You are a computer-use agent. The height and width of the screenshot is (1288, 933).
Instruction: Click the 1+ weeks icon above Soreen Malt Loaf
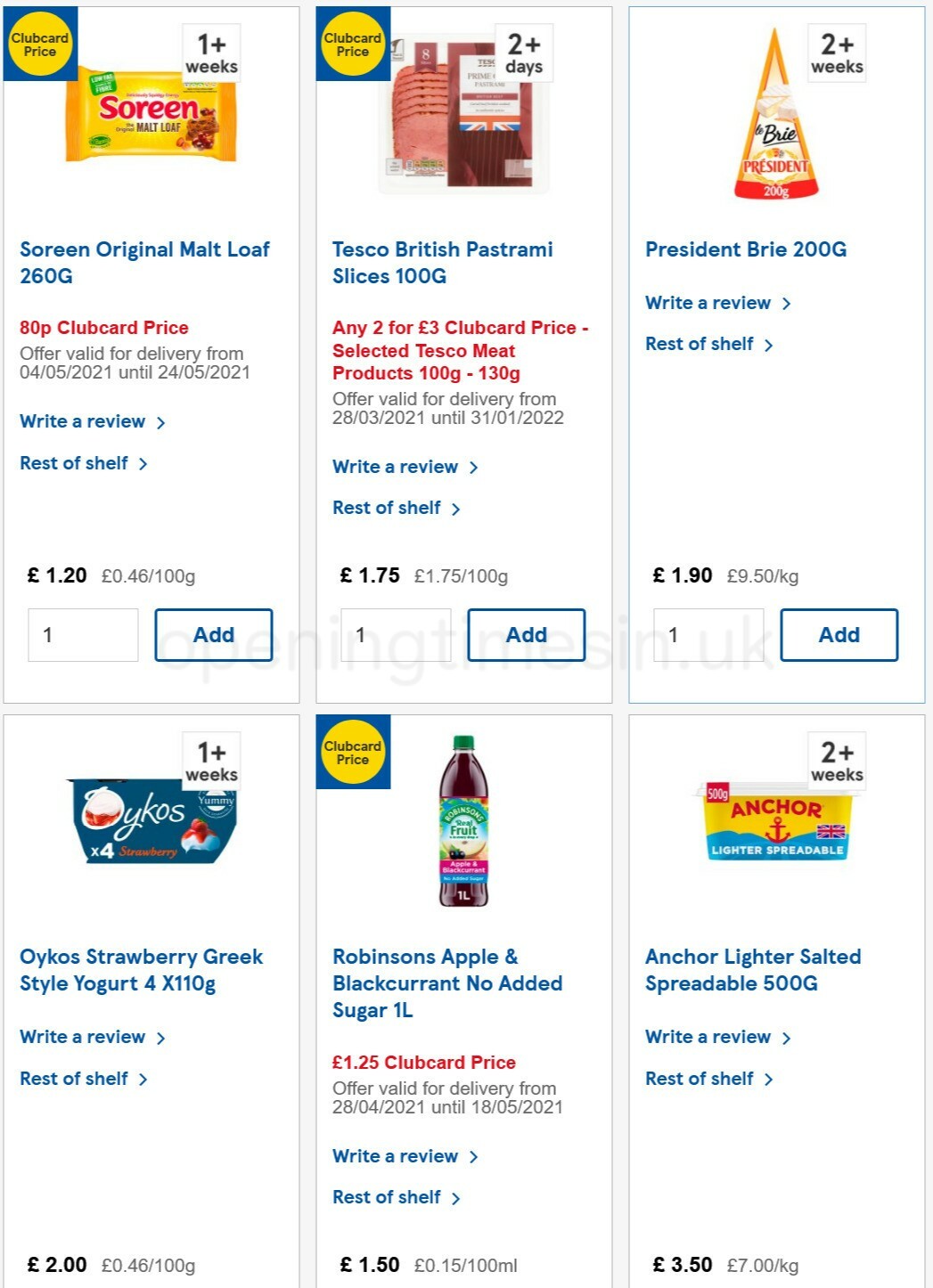click(x=211, y=53)
